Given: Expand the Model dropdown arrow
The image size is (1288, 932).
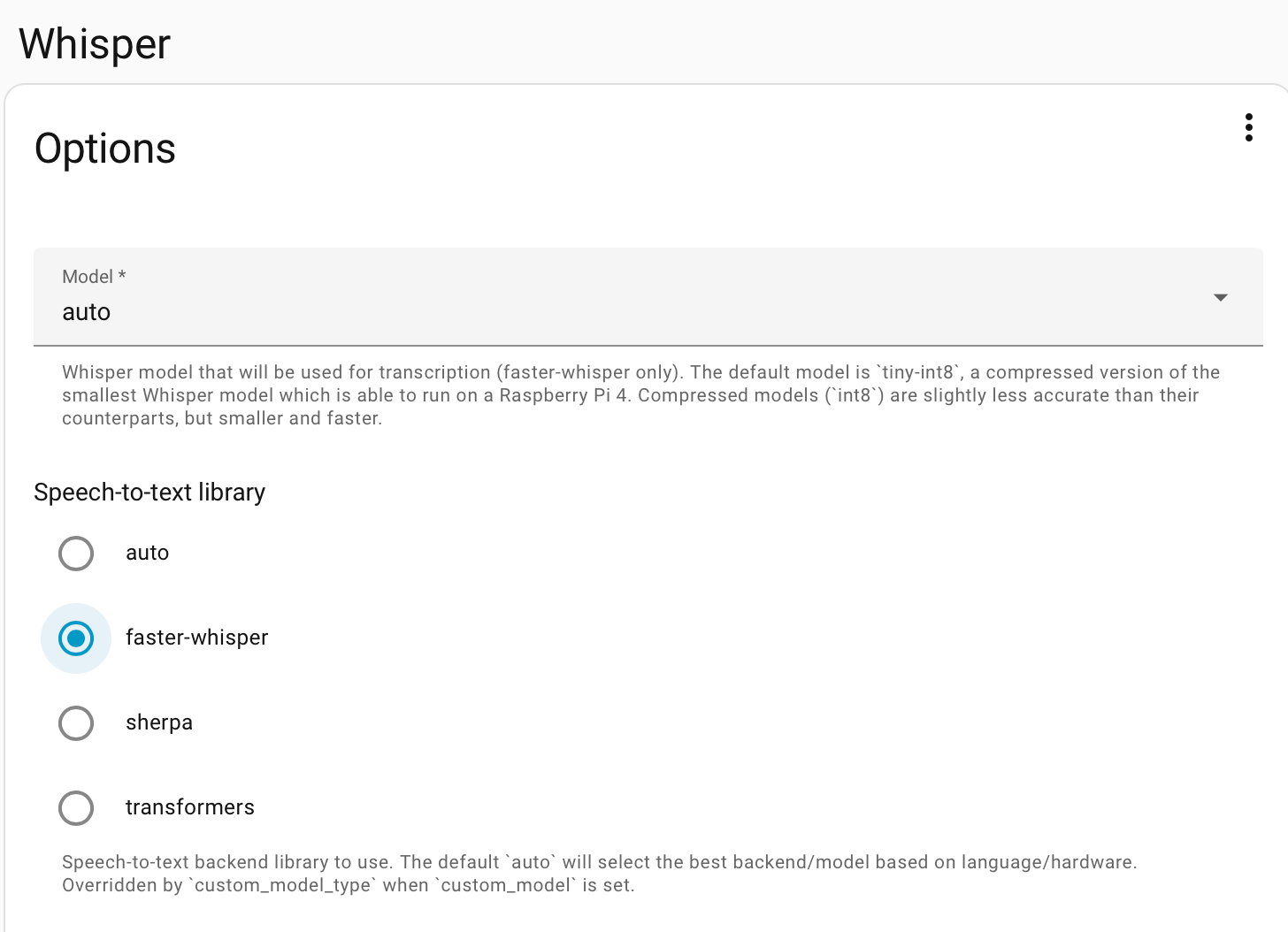Looking at the screenshot, I should click(1221, 297).
